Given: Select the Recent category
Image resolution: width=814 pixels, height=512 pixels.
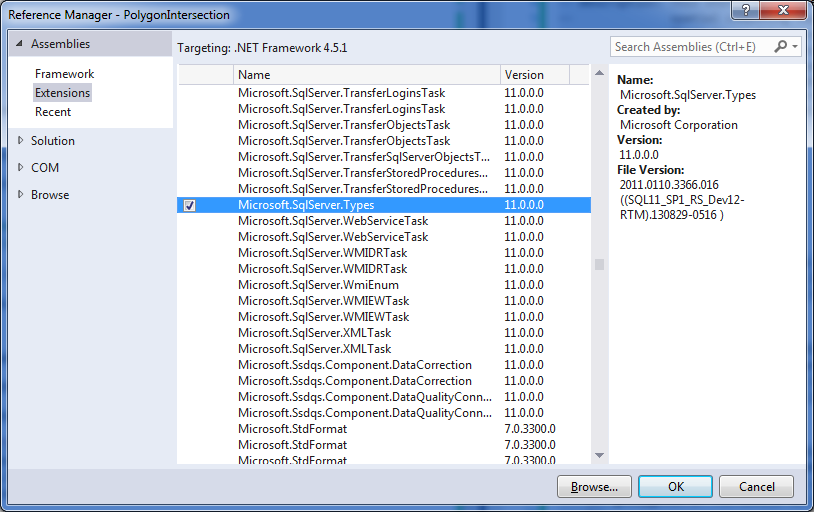Looking at the screenshot, I should (x=53, y=112).
